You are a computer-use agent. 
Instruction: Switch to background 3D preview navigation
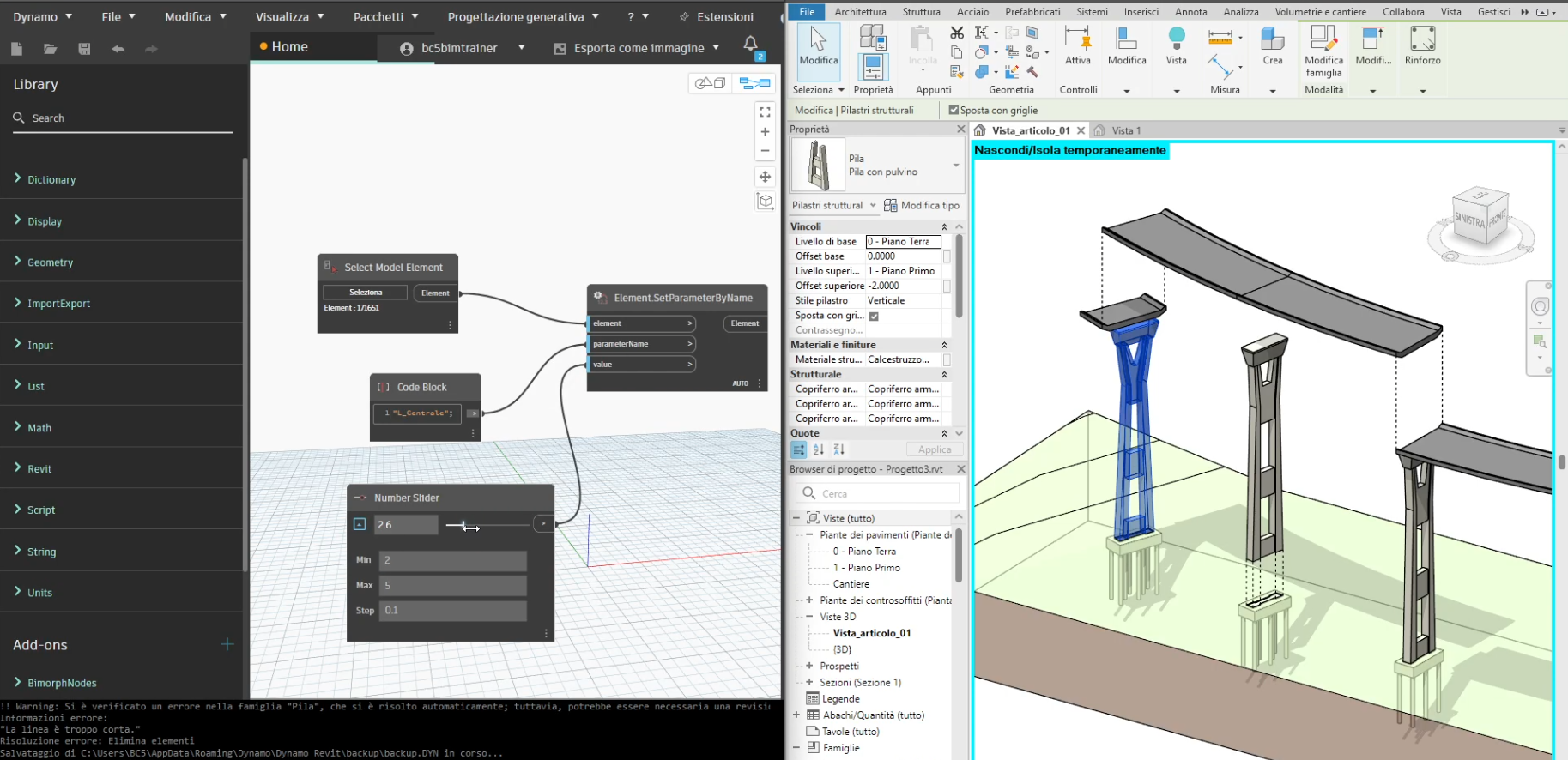pyautogui.click(x=711, y=83)
